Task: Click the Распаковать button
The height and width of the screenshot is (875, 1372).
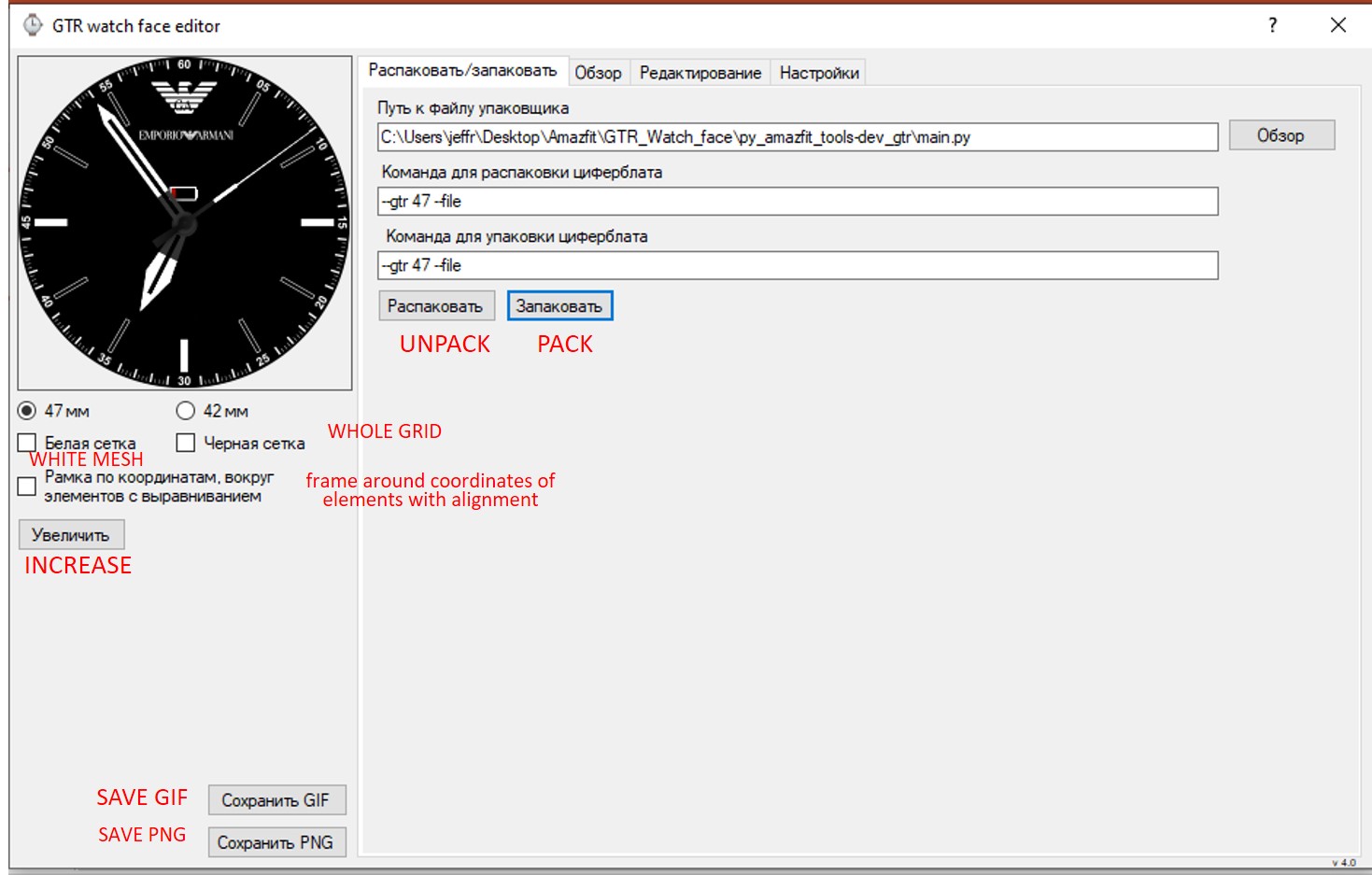Action: pyautogui.click(x=436, y=306)
